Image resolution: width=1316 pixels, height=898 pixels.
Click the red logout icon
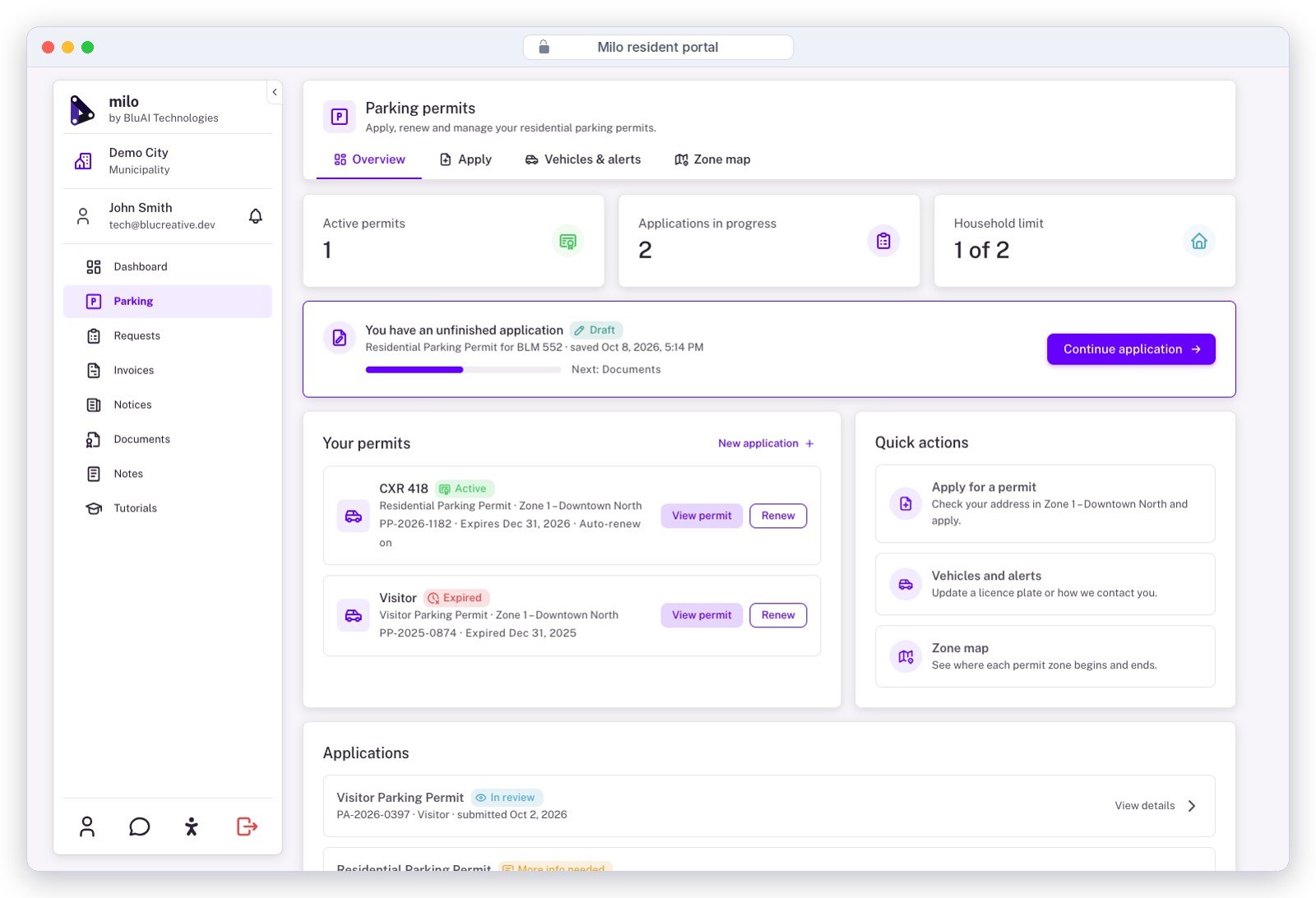(x=247, y=826)
